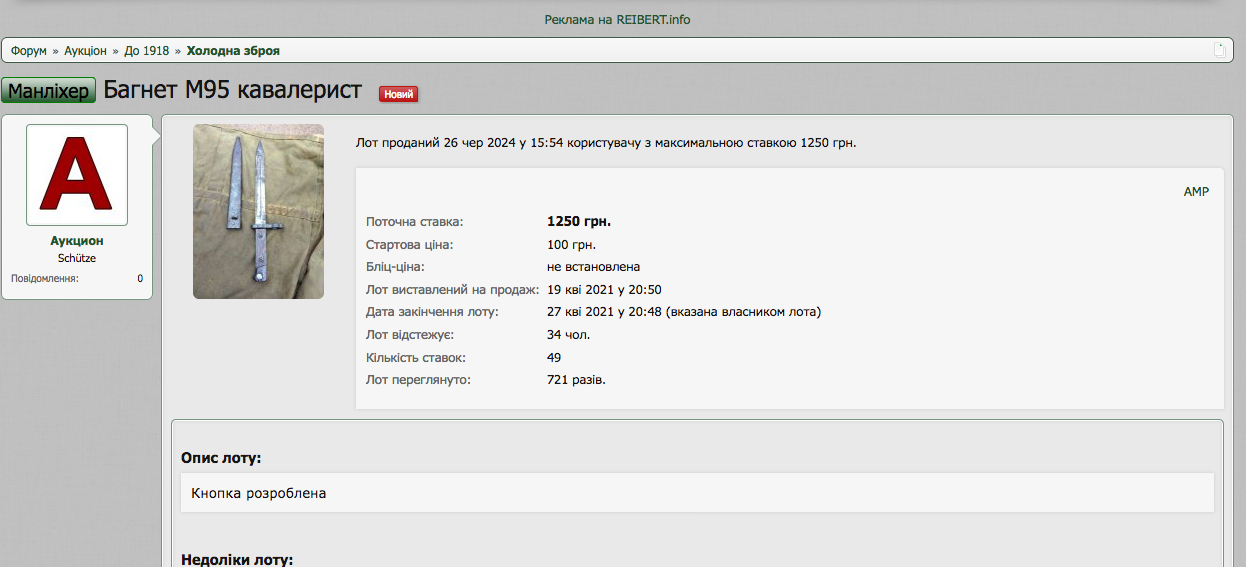Open the bayonet photo thumbnail
Screen dimensions: 1246x567
click(258, 211)
